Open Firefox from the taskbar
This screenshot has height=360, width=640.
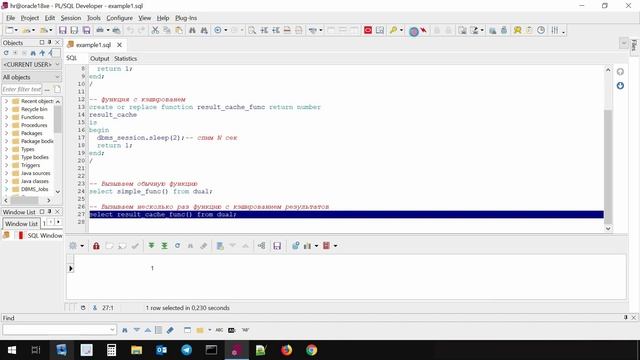287,350
